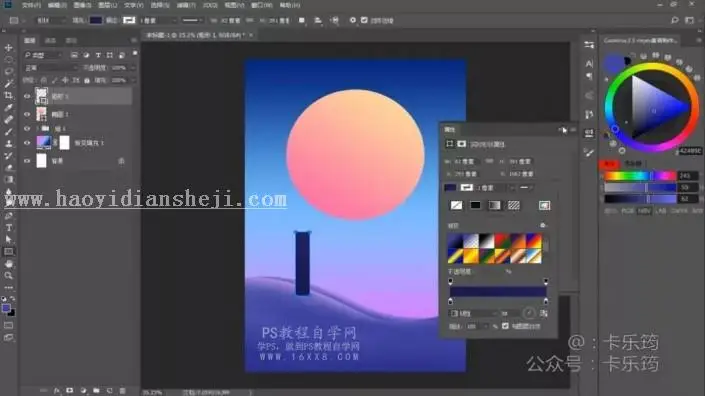Choose no-fill type in Properties panel

456,205
